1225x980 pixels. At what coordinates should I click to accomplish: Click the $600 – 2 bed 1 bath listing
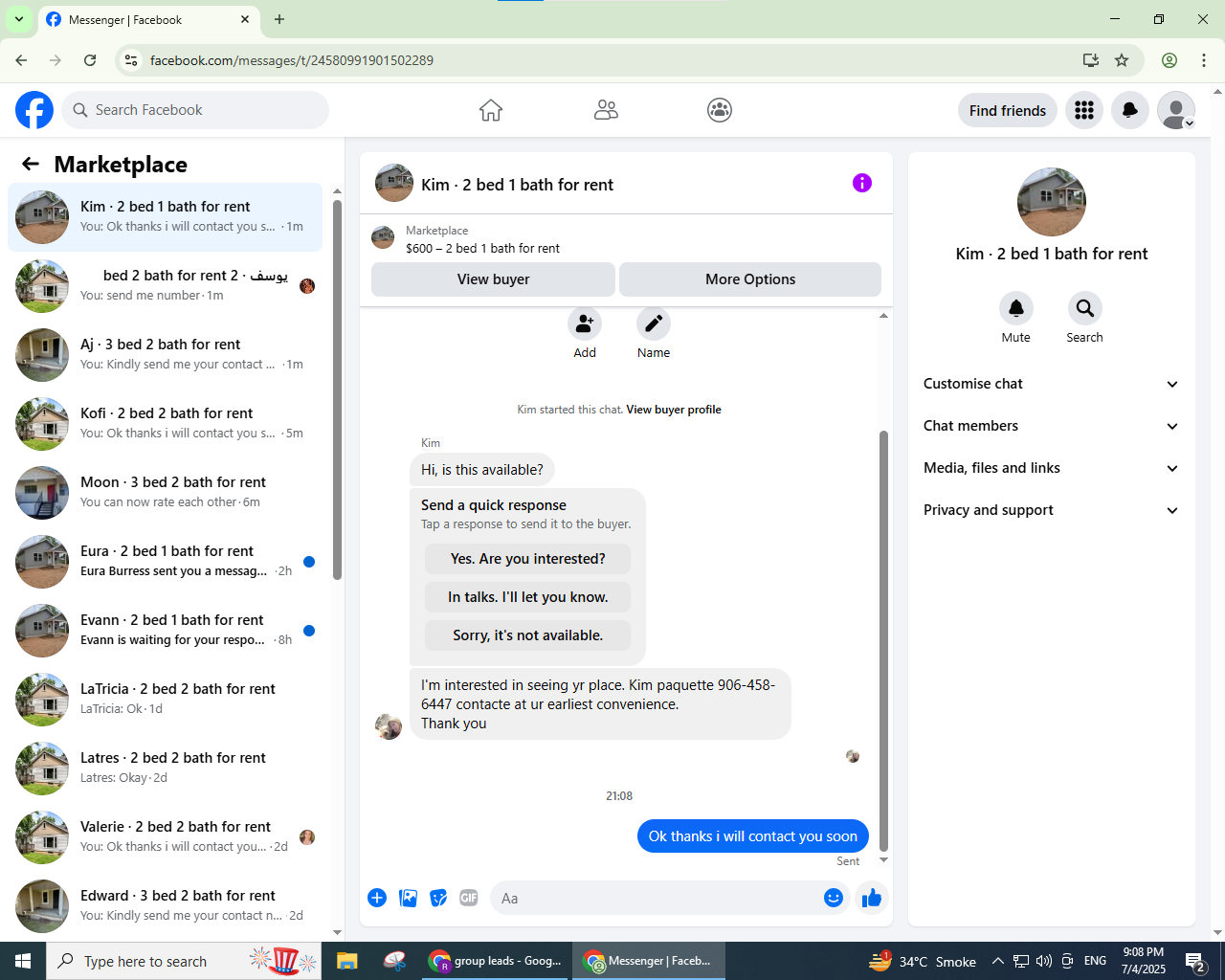point(482,248)
